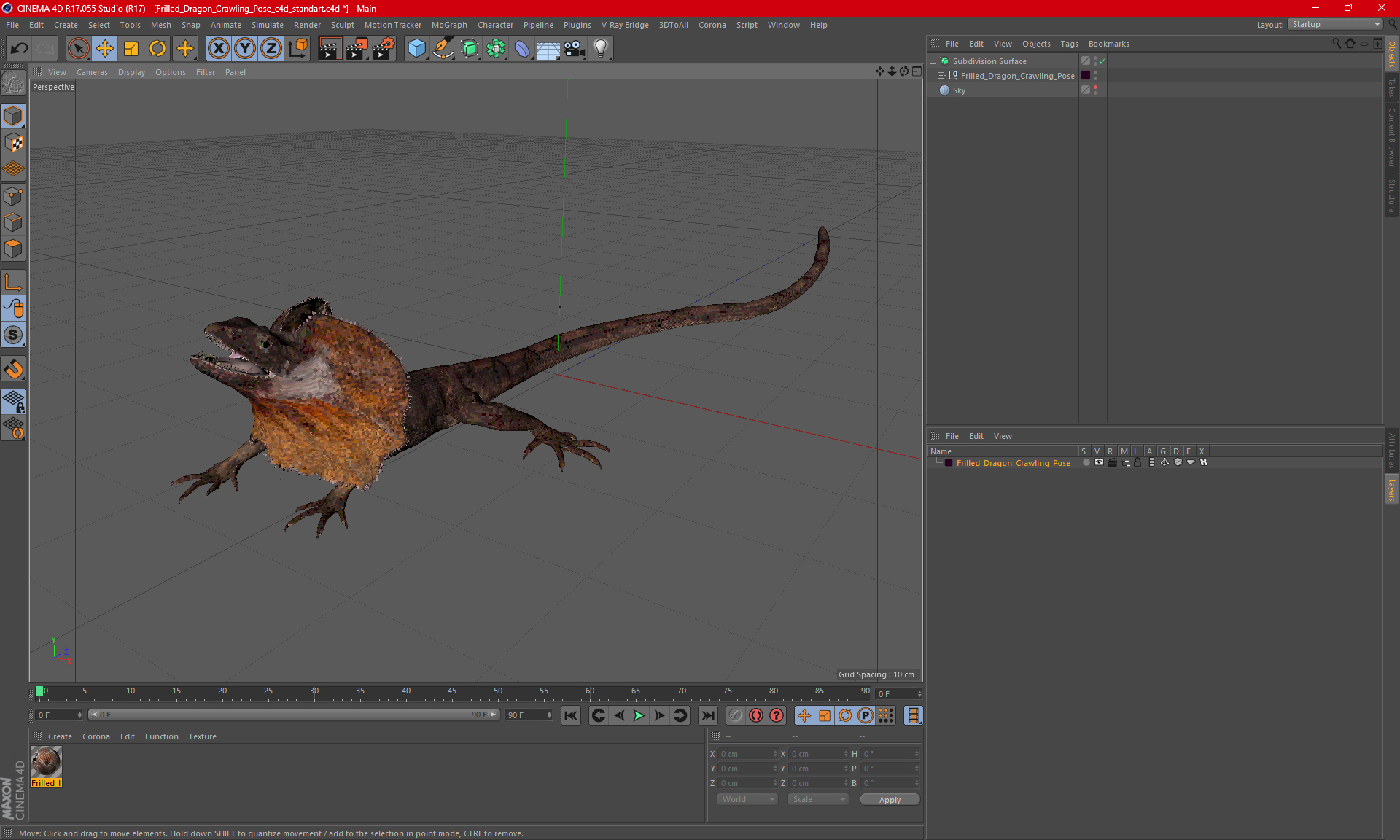Open the Bend deformer icon

522,49
